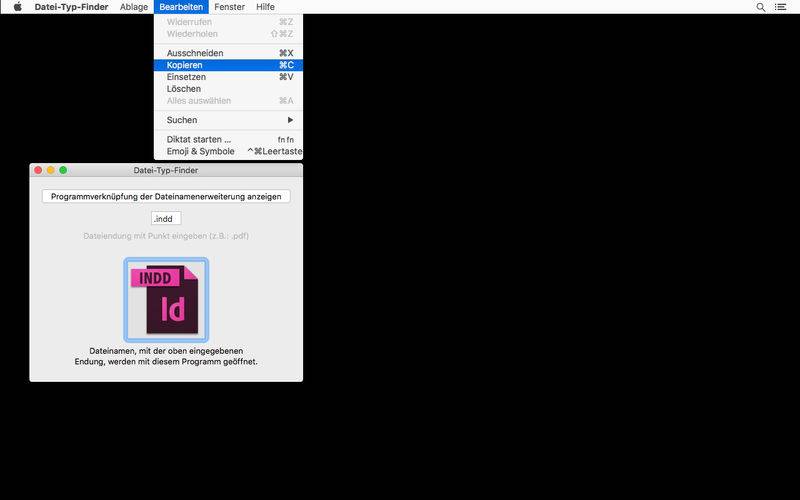Close the Datei-Typ-Finder window
Image resolution: width=800 pixels, height=500 pixels.
(x=38, y=170)
